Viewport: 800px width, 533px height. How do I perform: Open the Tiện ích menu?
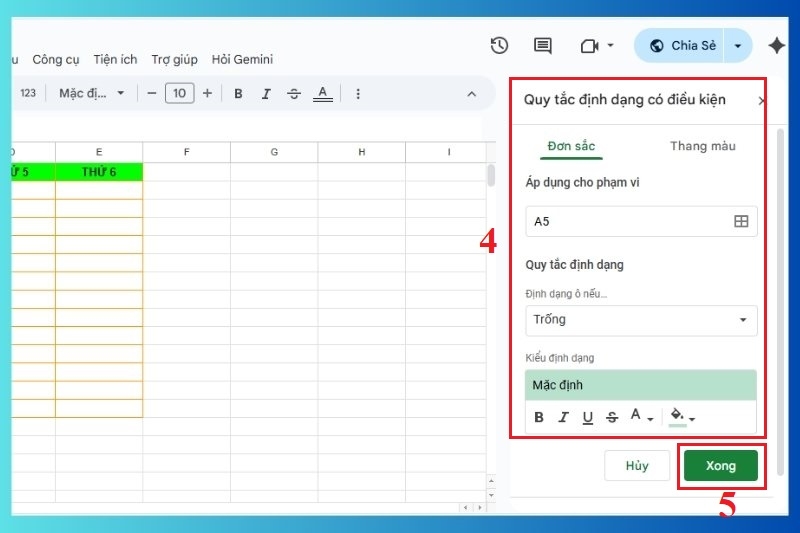[x=115, y=60]
